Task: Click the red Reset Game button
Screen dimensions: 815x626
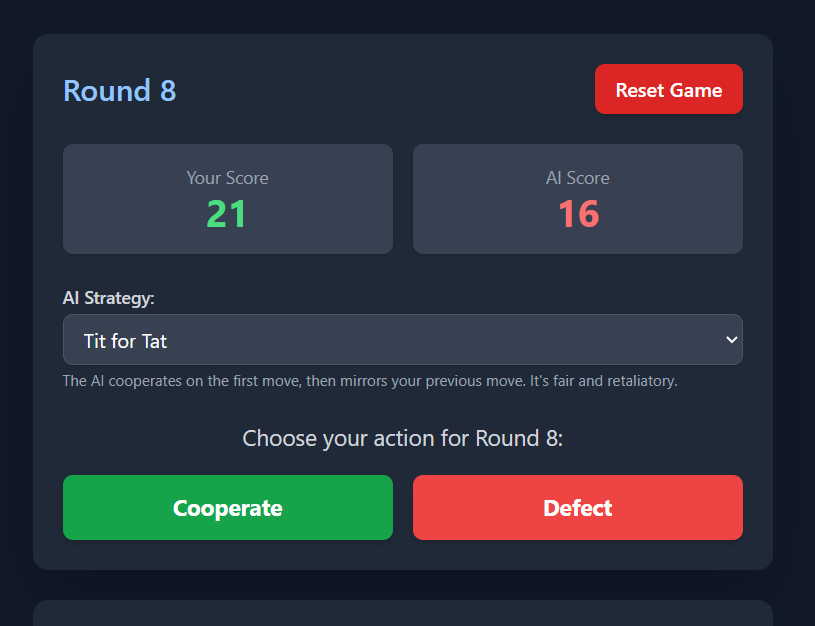Action: coord(668,89)
